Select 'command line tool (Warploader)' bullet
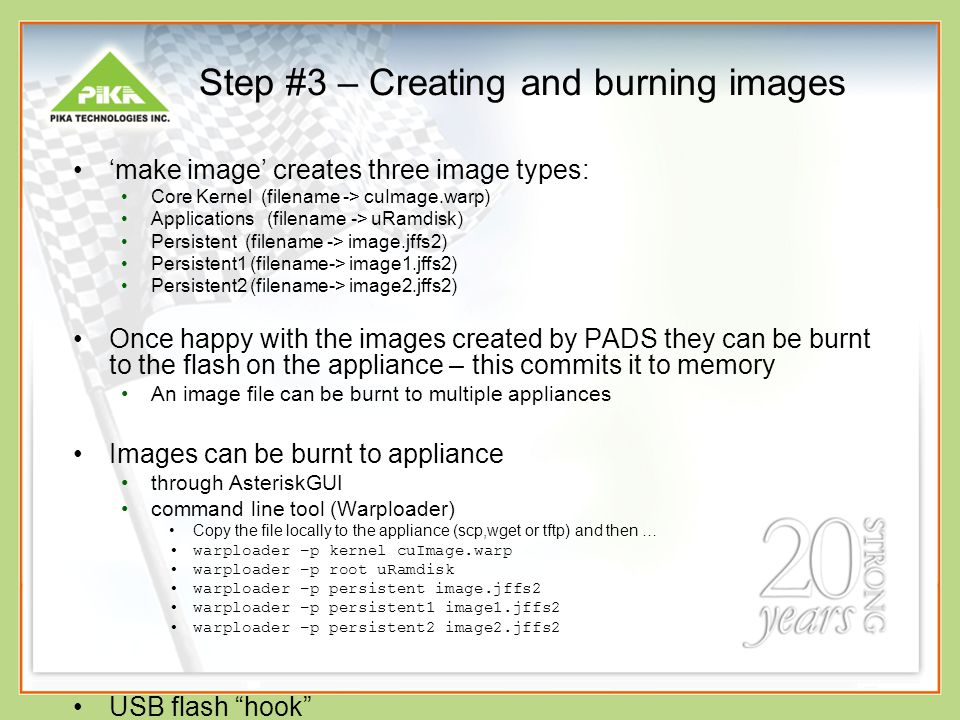960x720 pixels. coord(302,509)
